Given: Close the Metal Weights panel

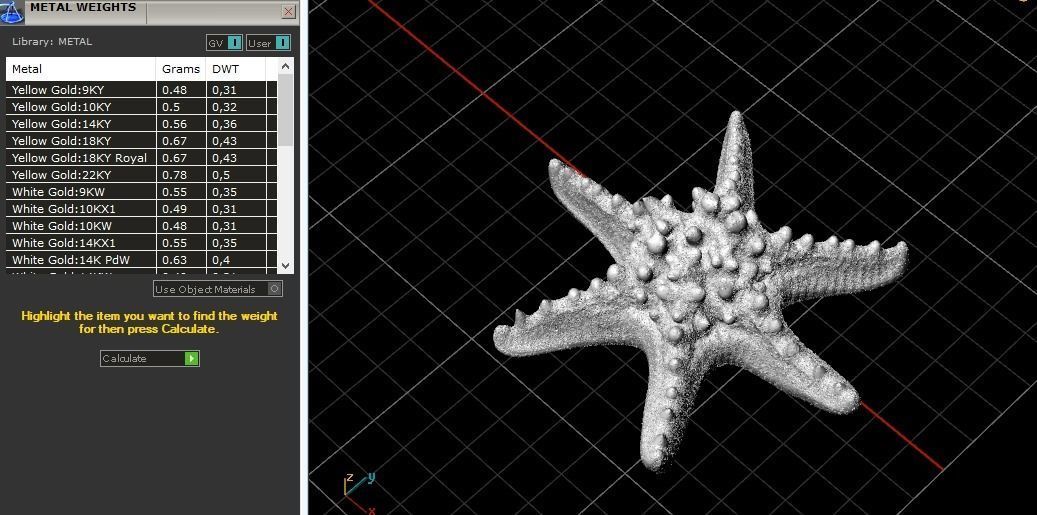Looking at the screenshot, I should [288, 11].
